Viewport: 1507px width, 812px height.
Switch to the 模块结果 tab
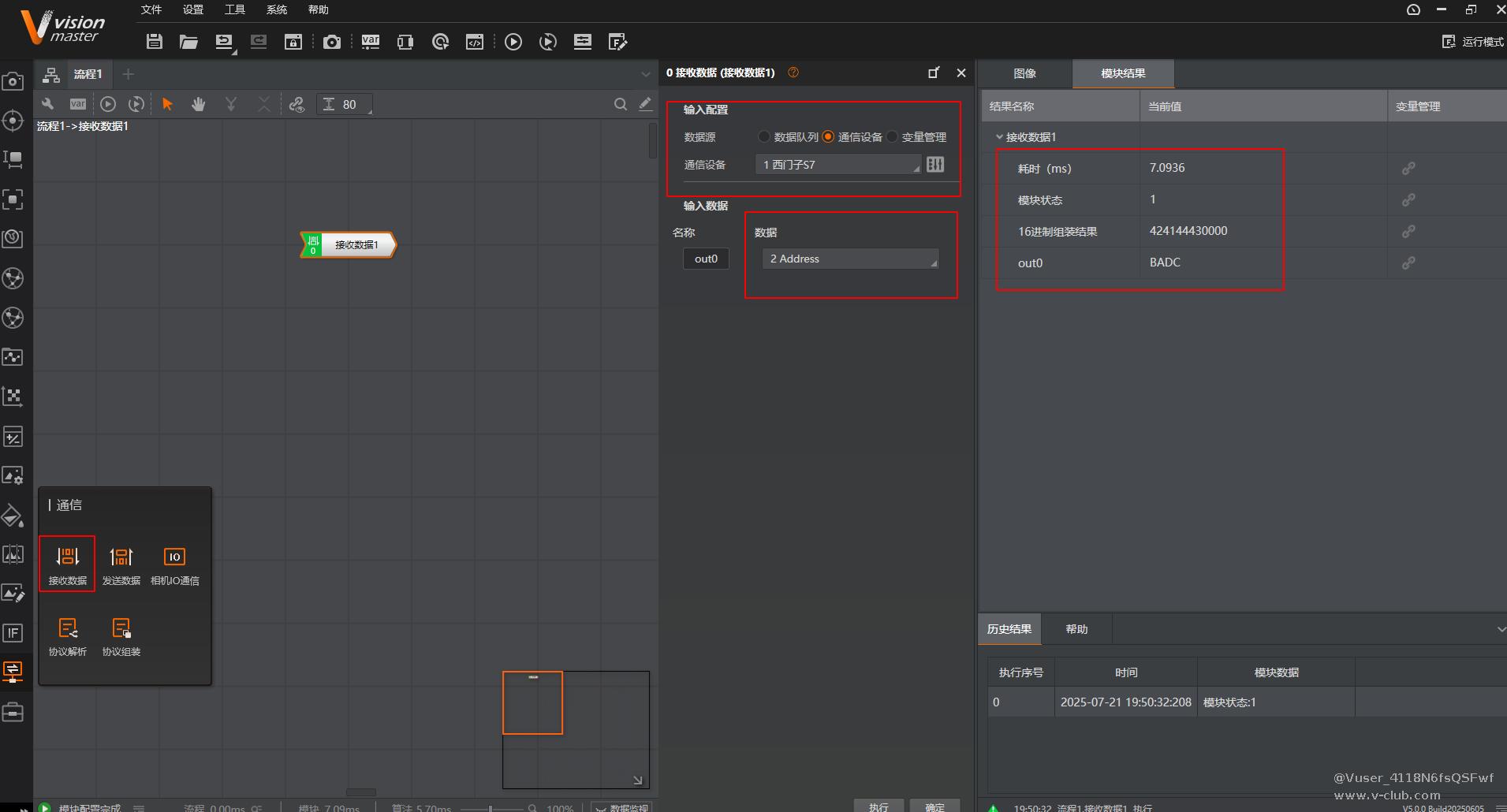click(1123, 73)
